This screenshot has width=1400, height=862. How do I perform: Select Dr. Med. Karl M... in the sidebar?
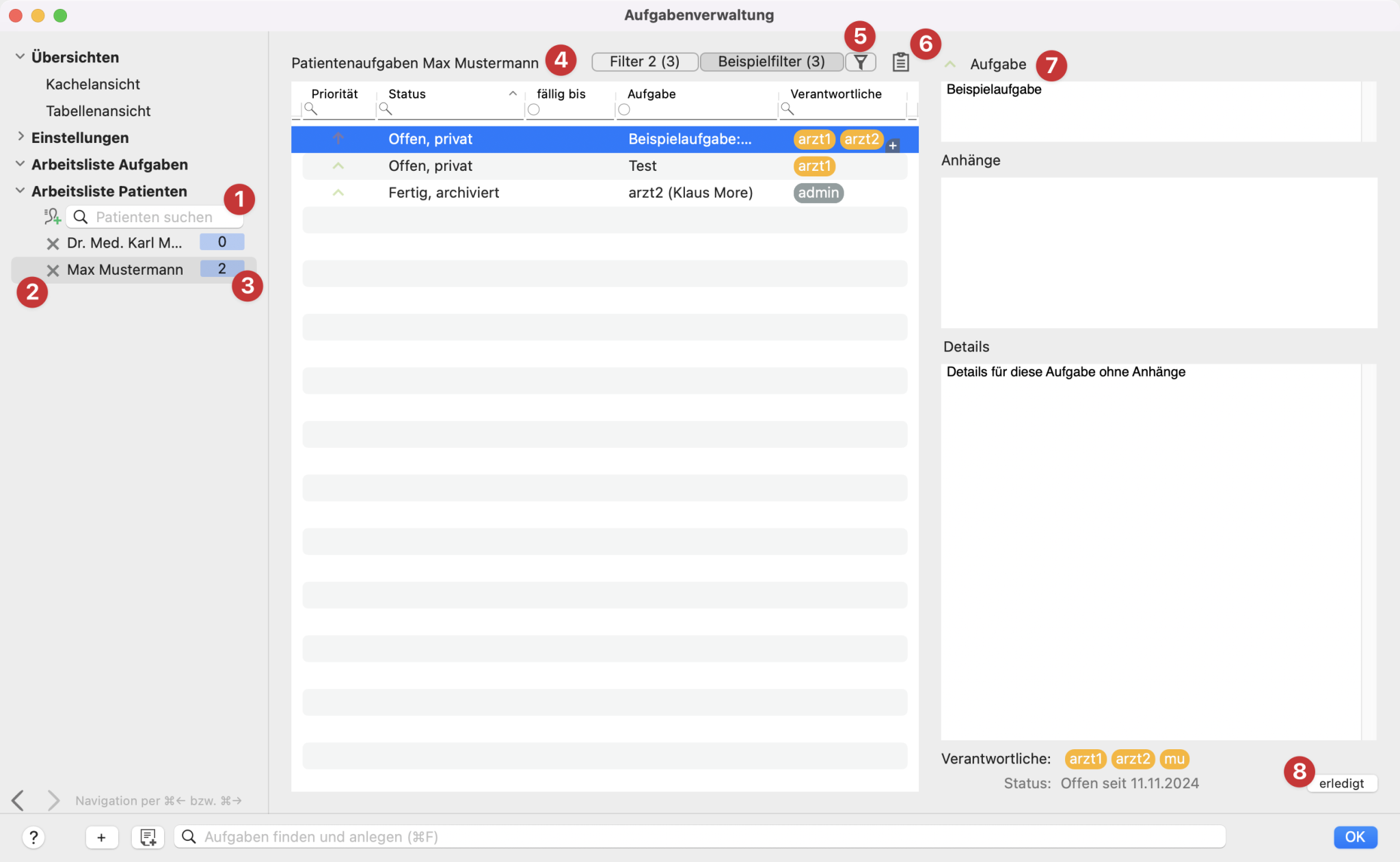pyautogui.click(x=124, y=243)
